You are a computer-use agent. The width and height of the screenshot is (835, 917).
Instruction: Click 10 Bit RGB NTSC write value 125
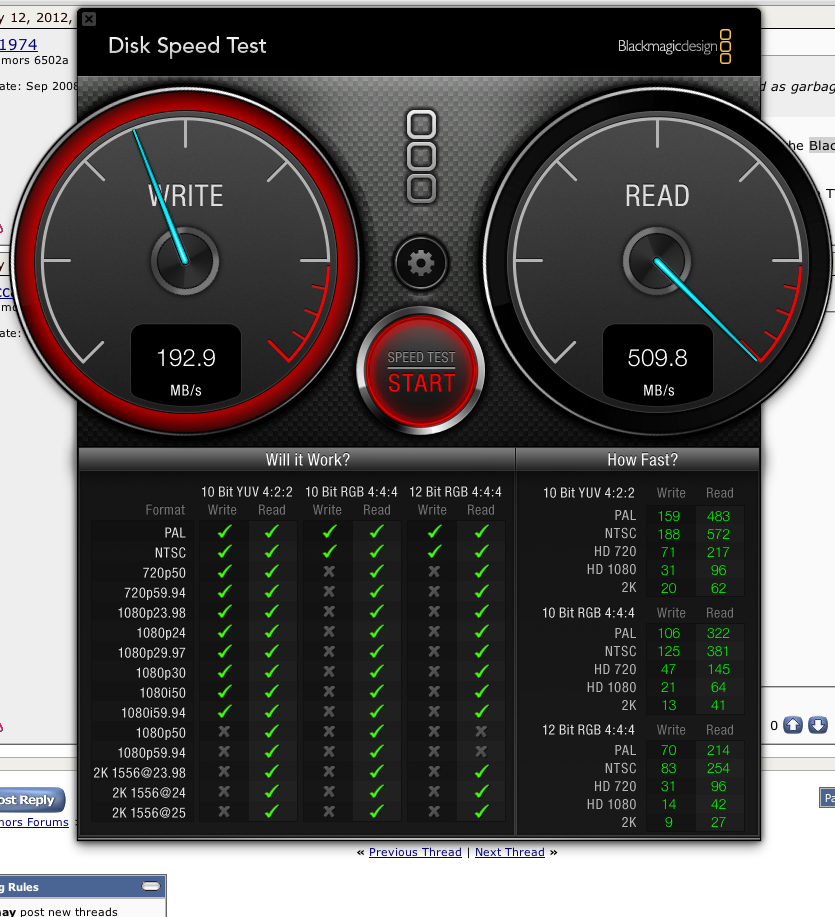coord(668,651)
